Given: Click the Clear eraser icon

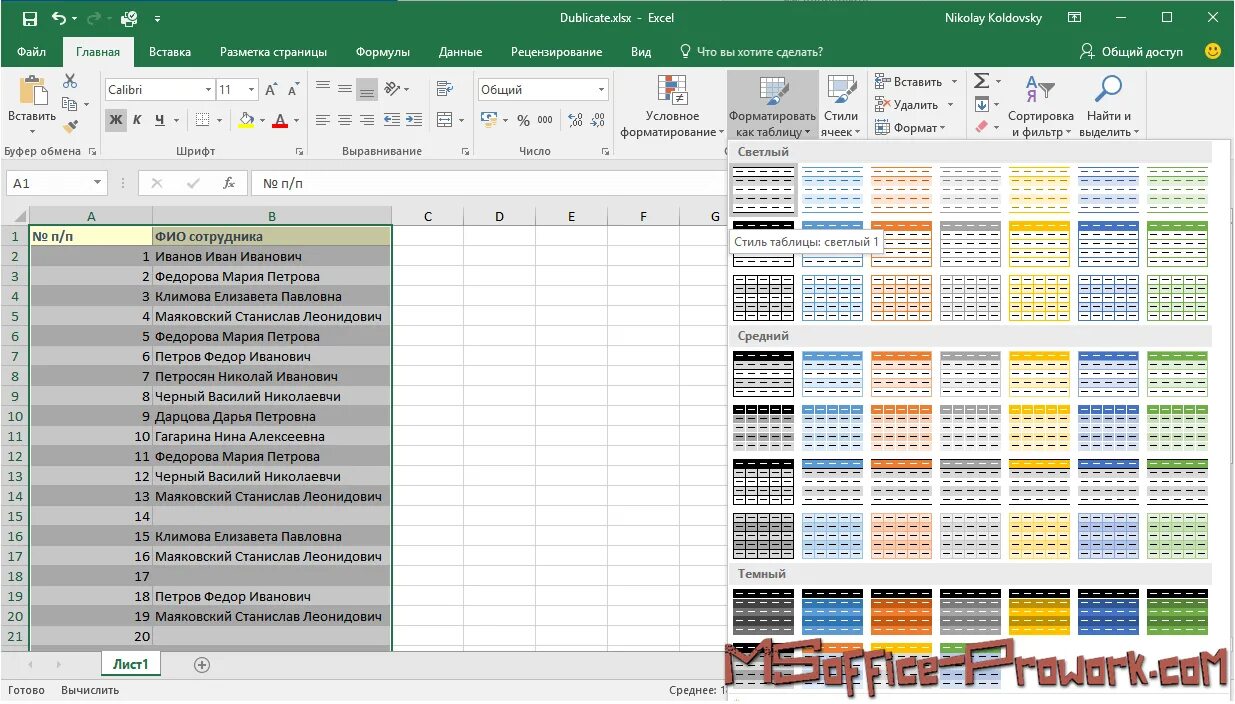Looking at the screenshot, I should click(981, 127).
